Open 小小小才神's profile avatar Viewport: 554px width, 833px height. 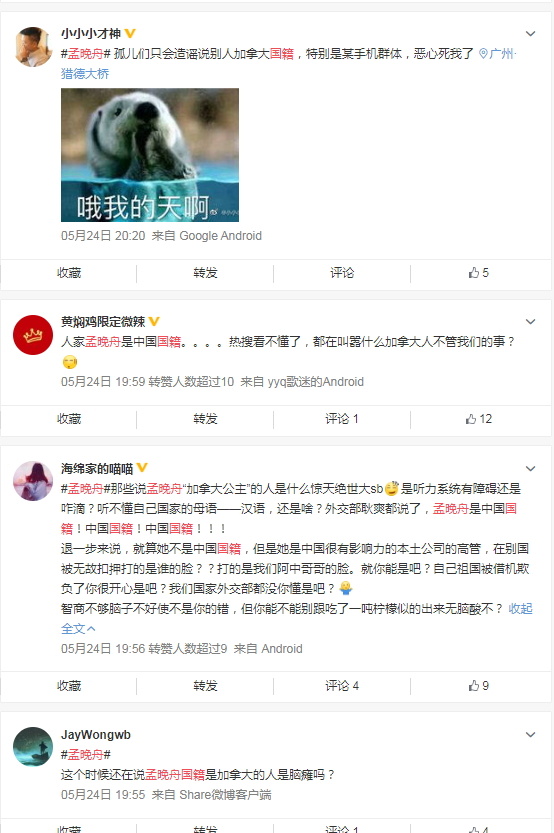pyautogui.click(x=33, y=47)
